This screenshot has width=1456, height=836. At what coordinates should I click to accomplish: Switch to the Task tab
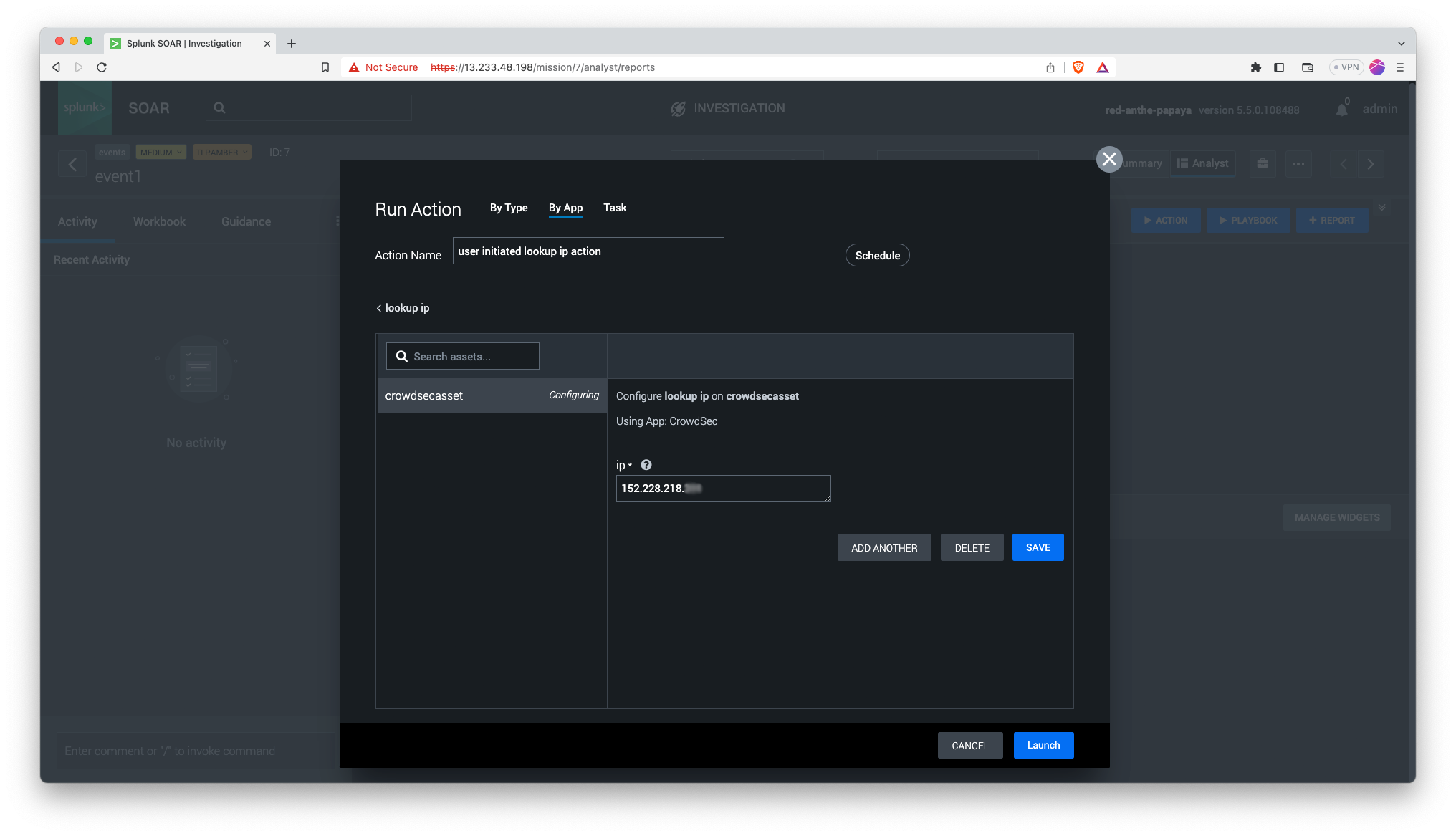614,208
